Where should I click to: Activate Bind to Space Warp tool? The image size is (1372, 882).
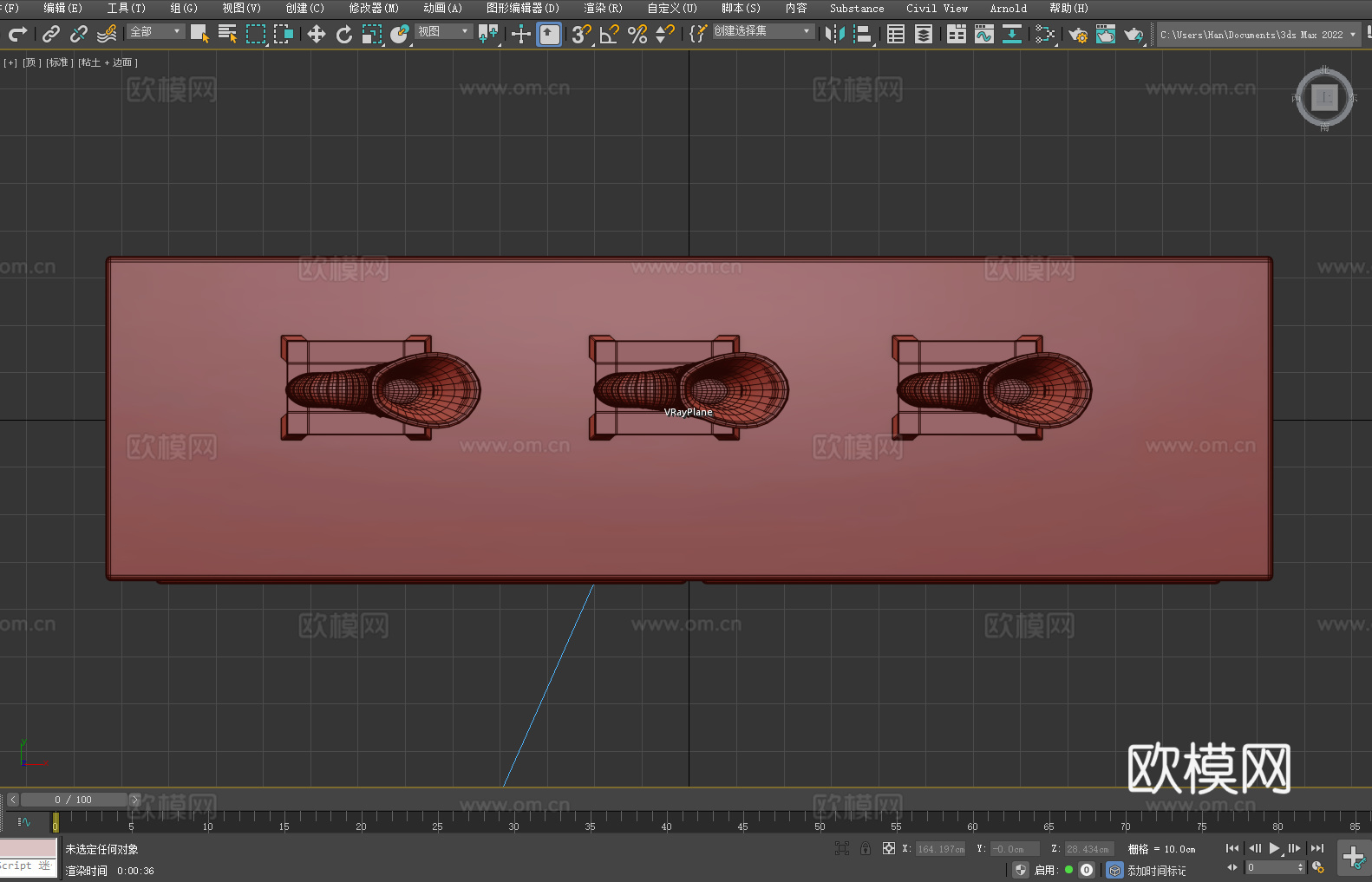[107, 34]
